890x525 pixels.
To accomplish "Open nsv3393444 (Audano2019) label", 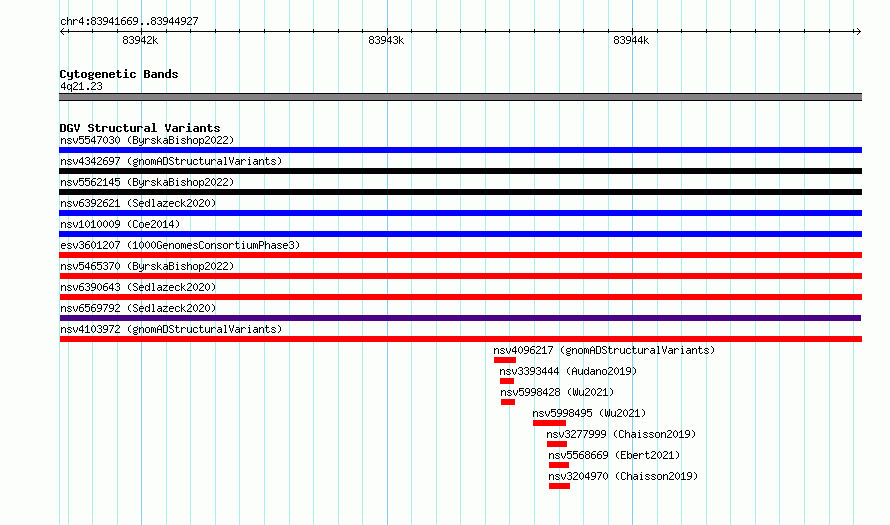I will [x=568, y=371].
